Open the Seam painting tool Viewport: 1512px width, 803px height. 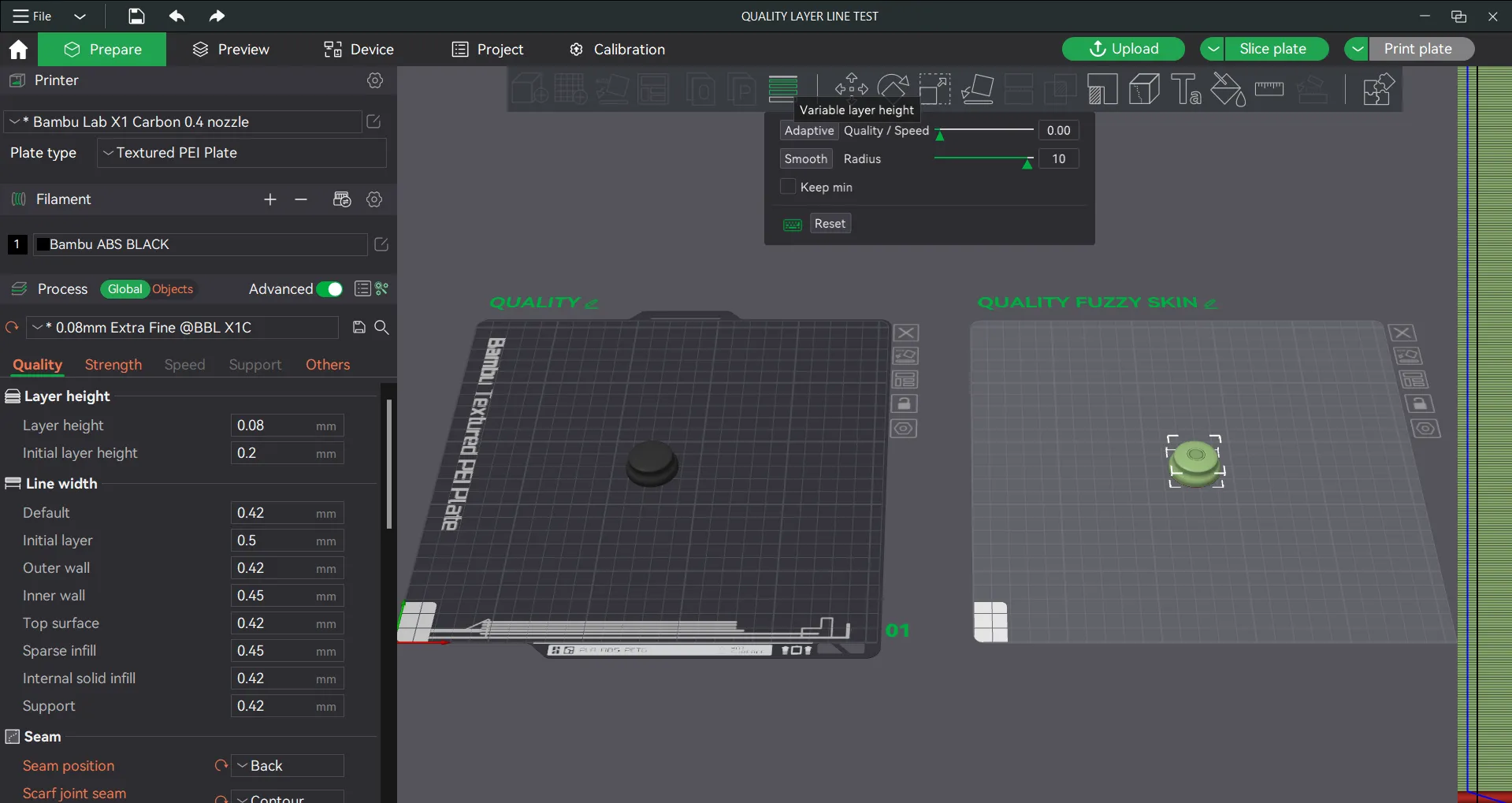click(1144, 88)
